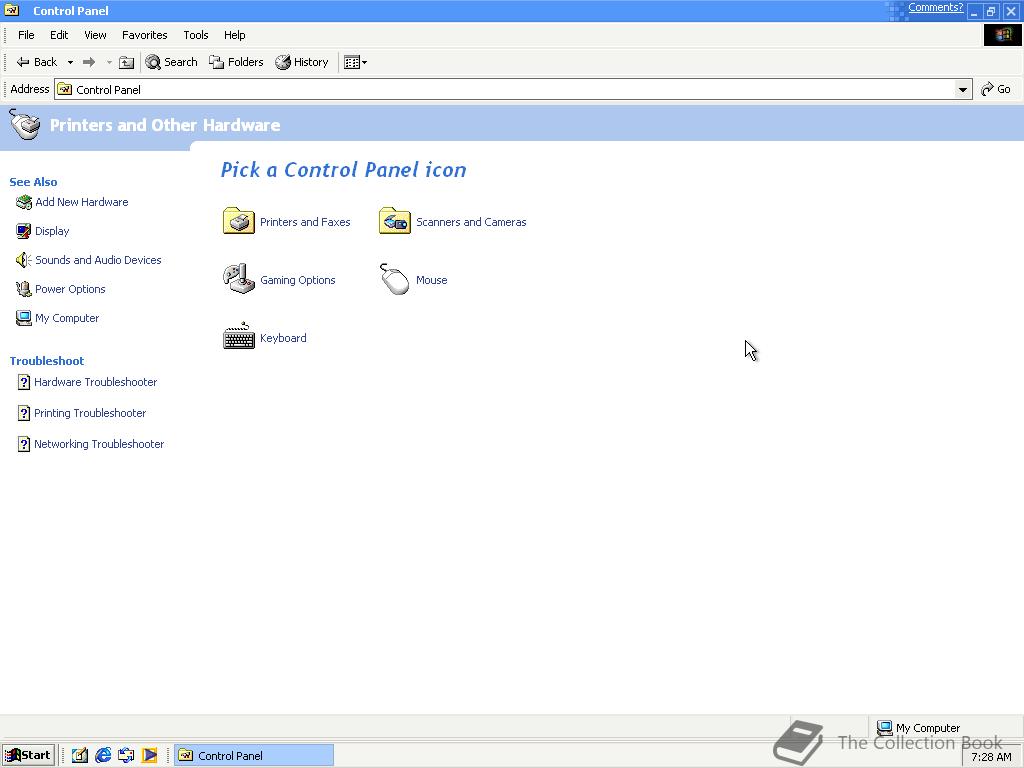
Task: Click the Display link text in See Also
Action: tap(52, 231)
